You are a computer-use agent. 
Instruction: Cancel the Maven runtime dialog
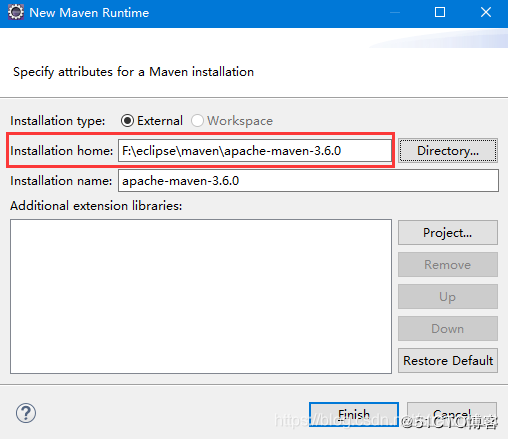click(452, 414)
